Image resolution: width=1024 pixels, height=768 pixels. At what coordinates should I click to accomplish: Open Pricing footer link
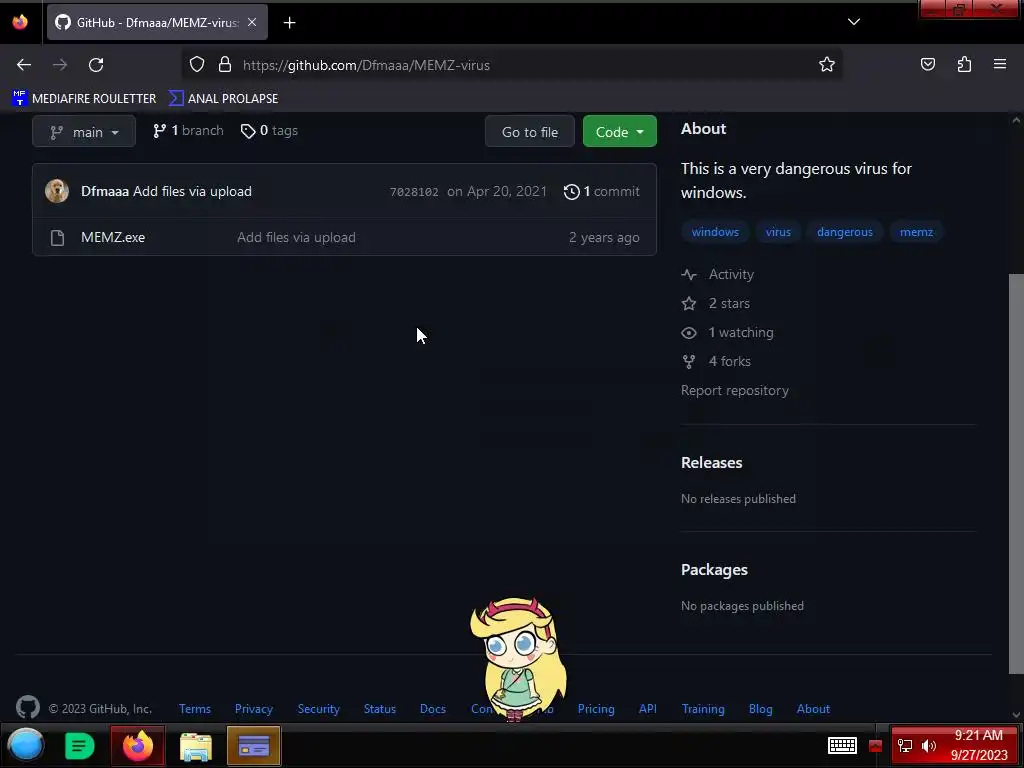[596, 709]
